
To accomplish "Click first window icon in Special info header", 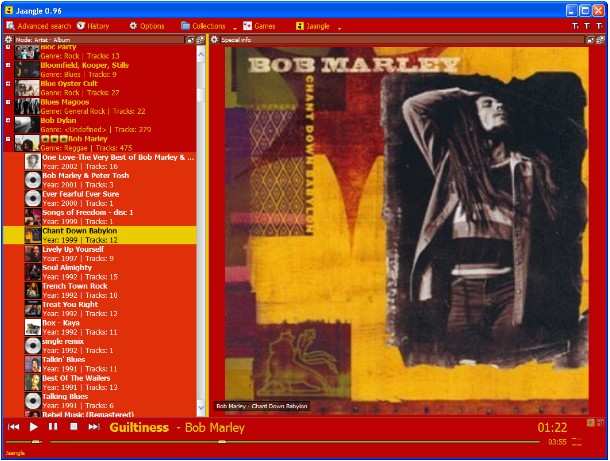I will click(591, 39).
